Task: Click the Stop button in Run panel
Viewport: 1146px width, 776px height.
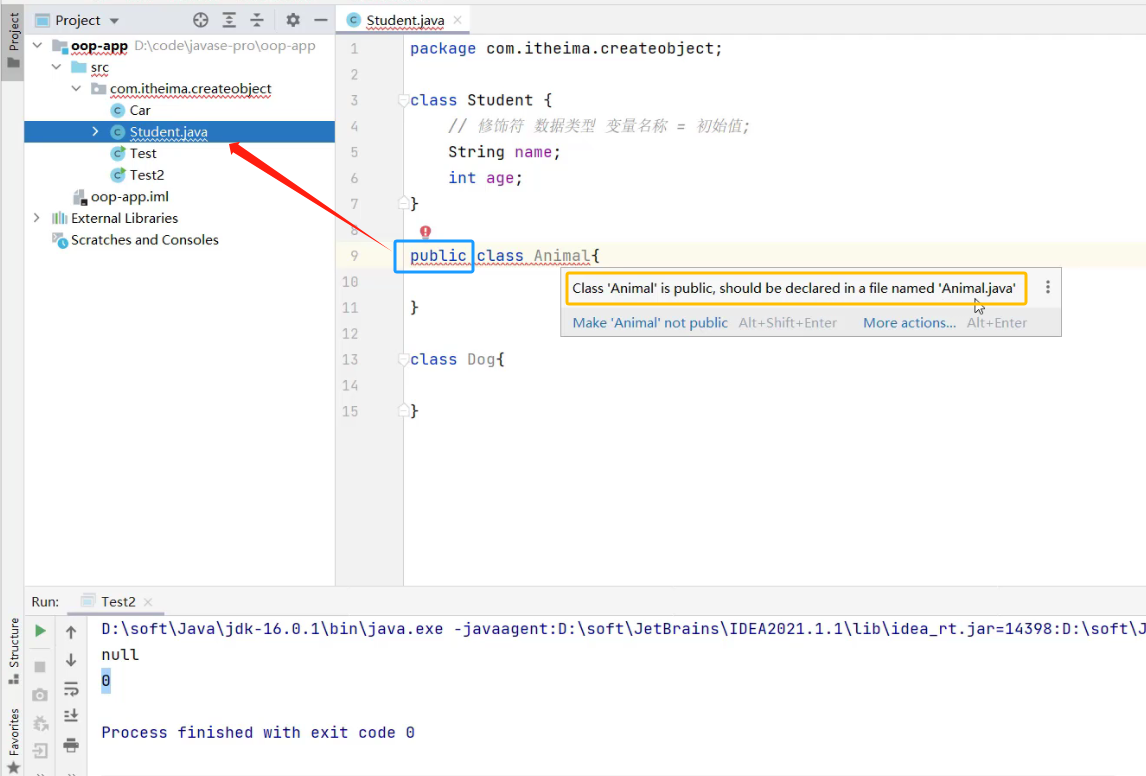Action: click(40, 666)
